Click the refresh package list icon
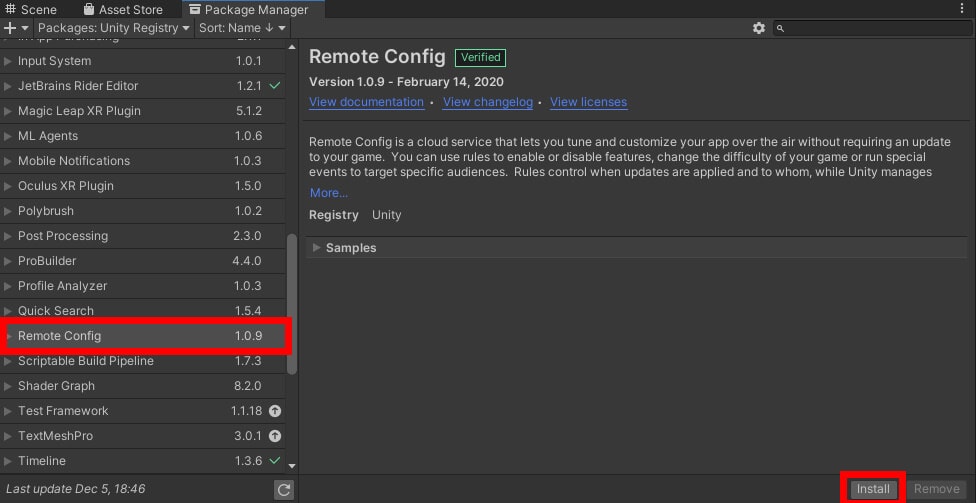The image size is (976, 503). (284, 489)
